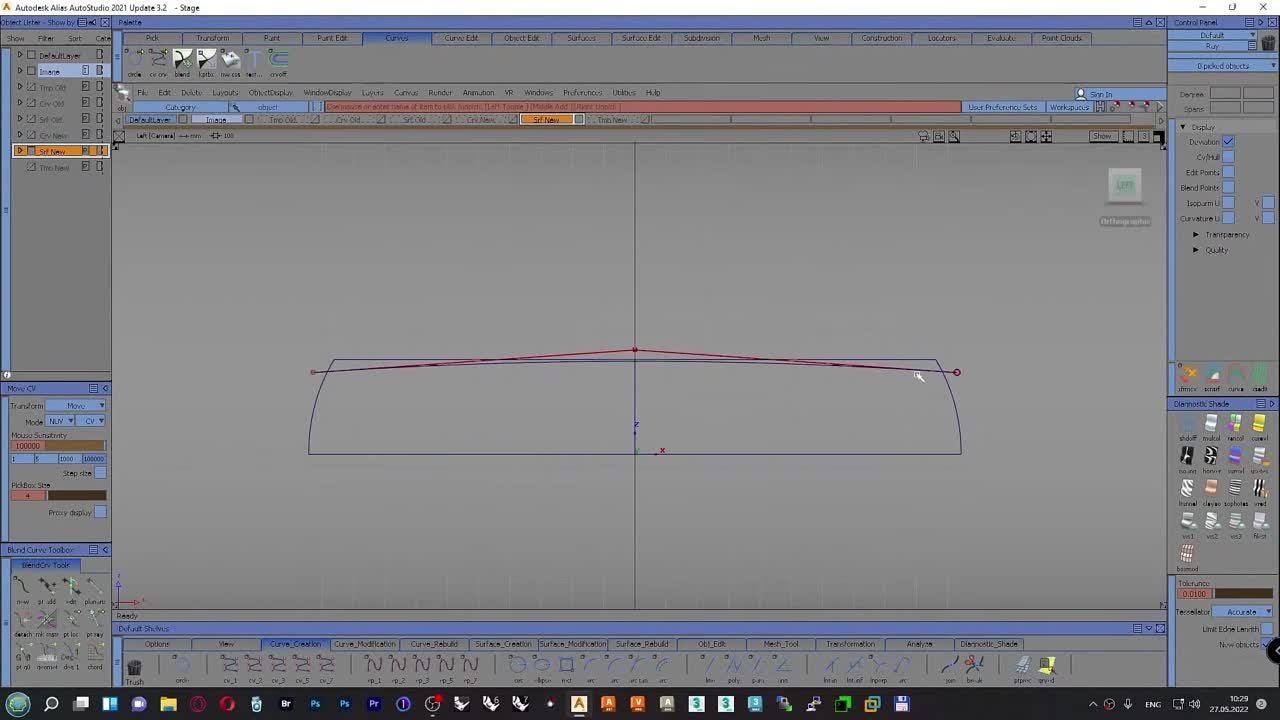
Task: Select the rect shelf tool icon
Action: [566, 665]
